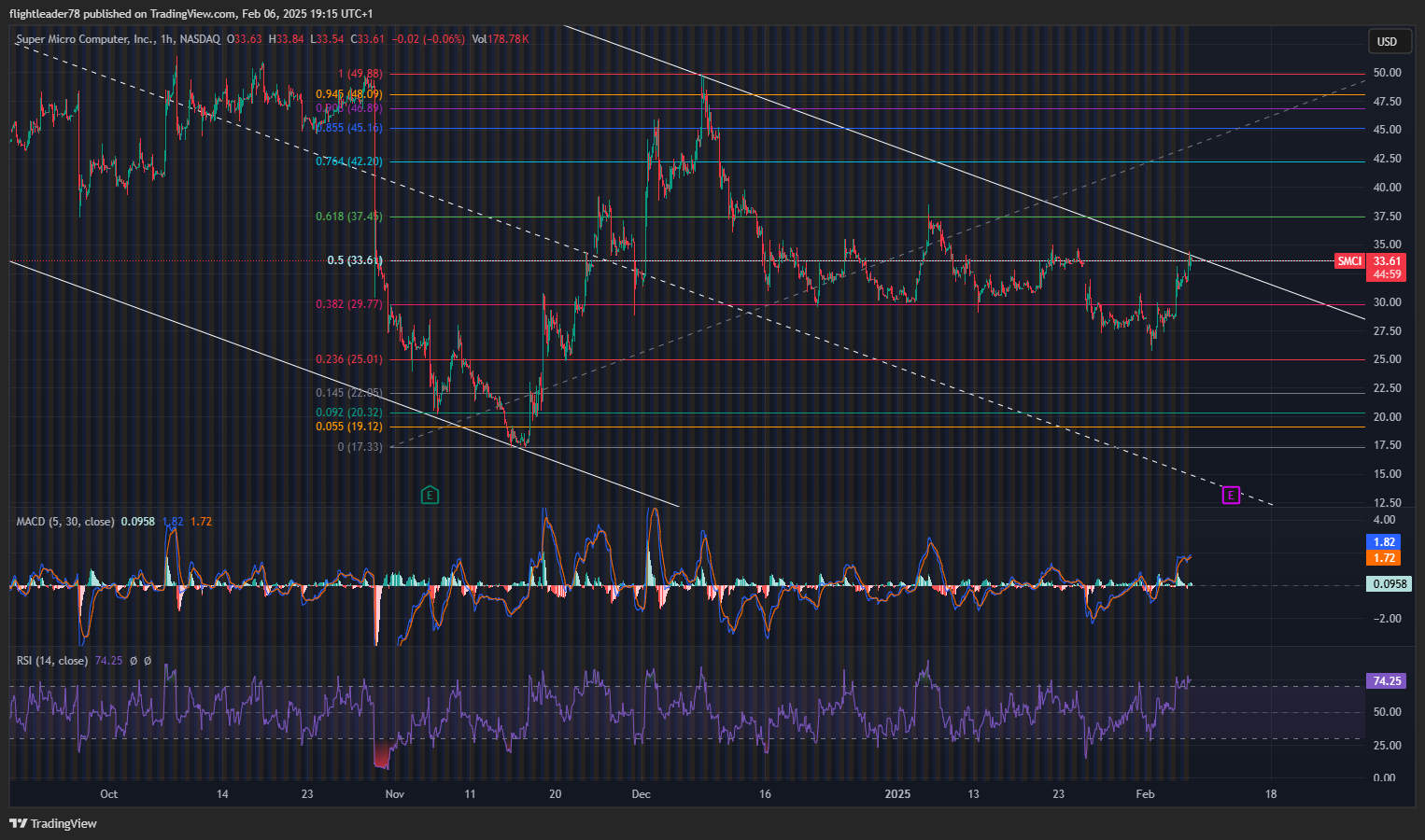Click the red SMCI ticker price tag
This screenshot has height=840, width=1425.
pos(1349,261)
